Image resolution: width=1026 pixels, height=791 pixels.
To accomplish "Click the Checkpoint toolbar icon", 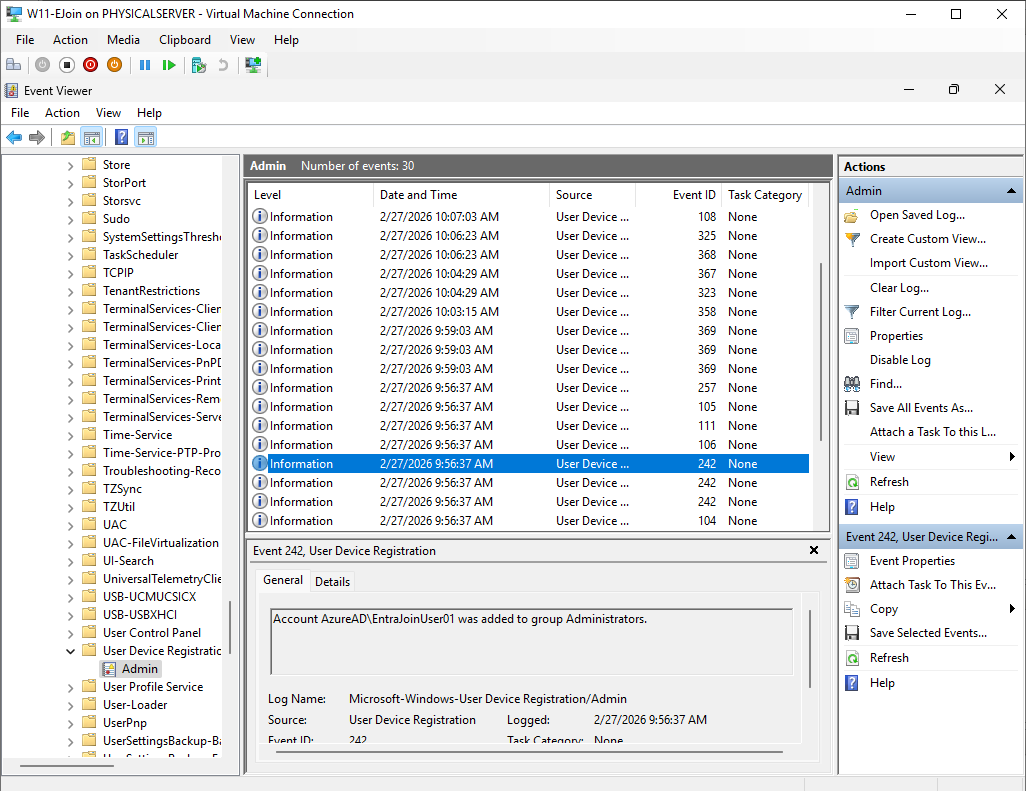I will coord(199,65).
